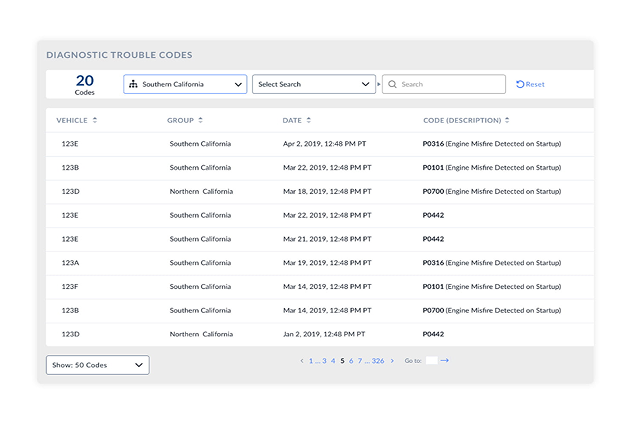The image size is (633, 422).
Task: Reset the search filters
Action: tap(530, 85)
